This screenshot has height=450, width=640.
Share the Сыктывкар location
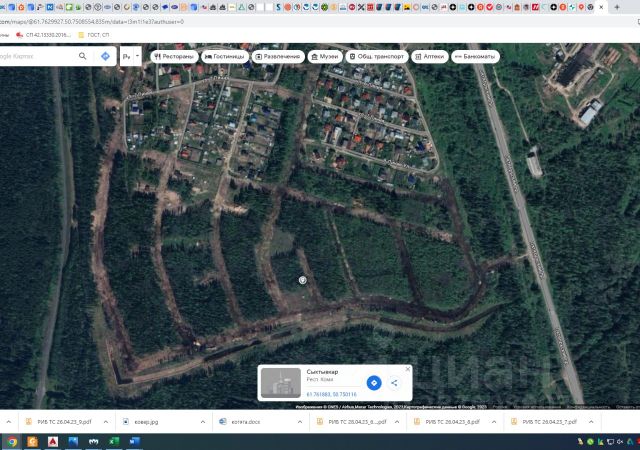point(394,383)
